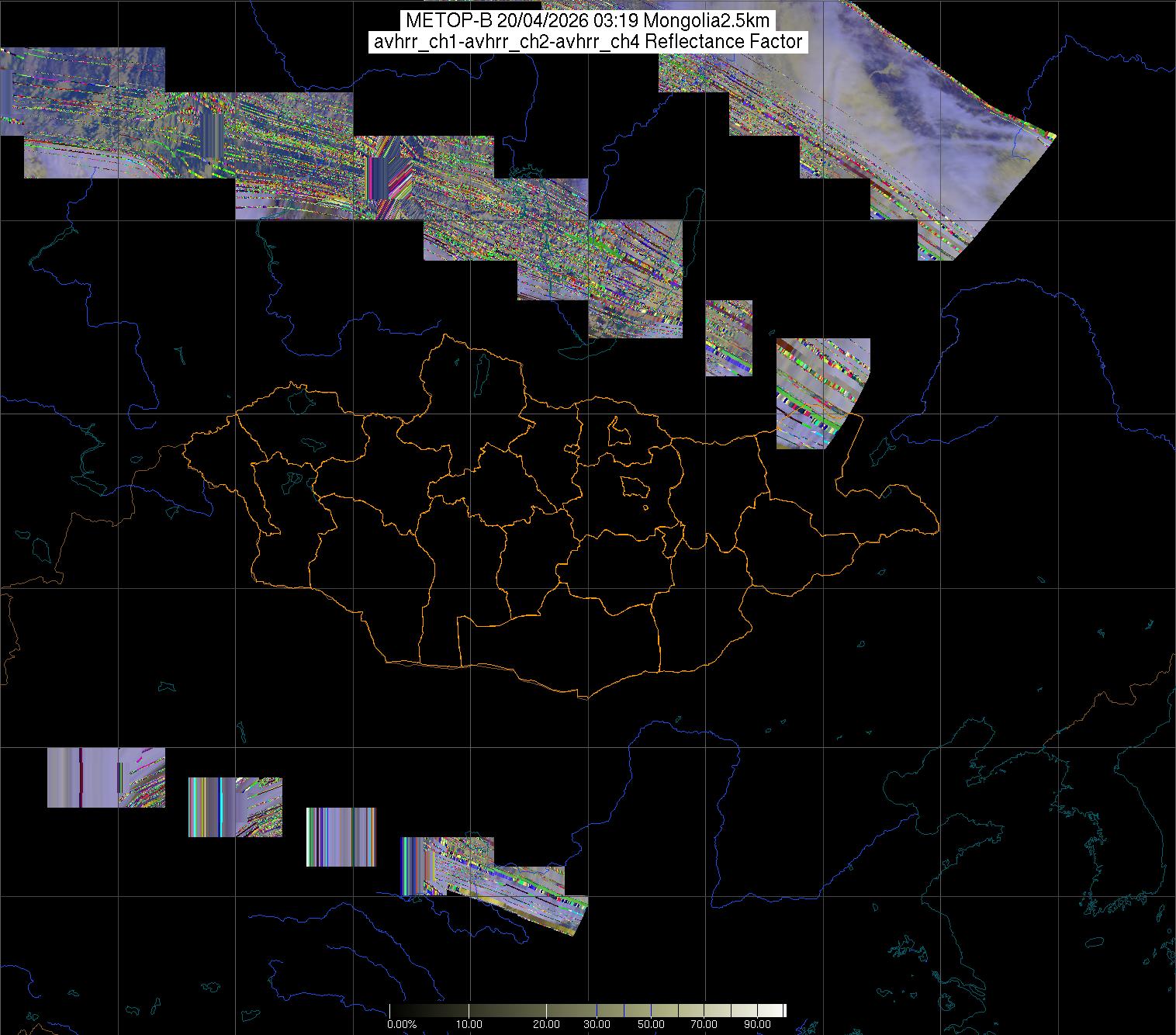Click the small isolated tile left of the trapezoid tile
Image resolution: width=1176 pixels, height=1035 pixels.
point(728,338)
